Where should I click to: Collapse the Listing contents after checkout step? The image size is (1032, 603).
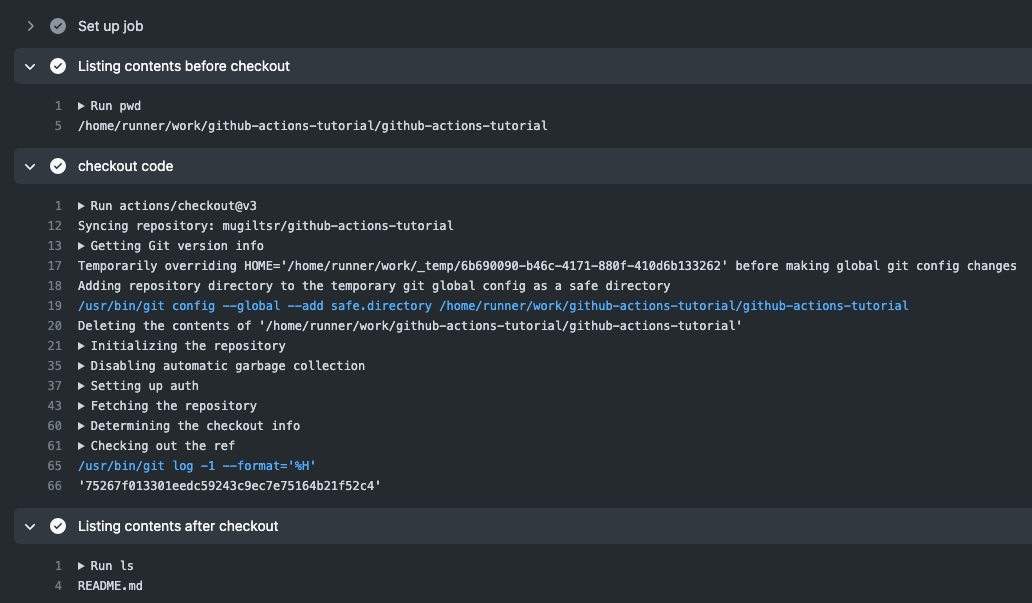click(x=30, y=526)
